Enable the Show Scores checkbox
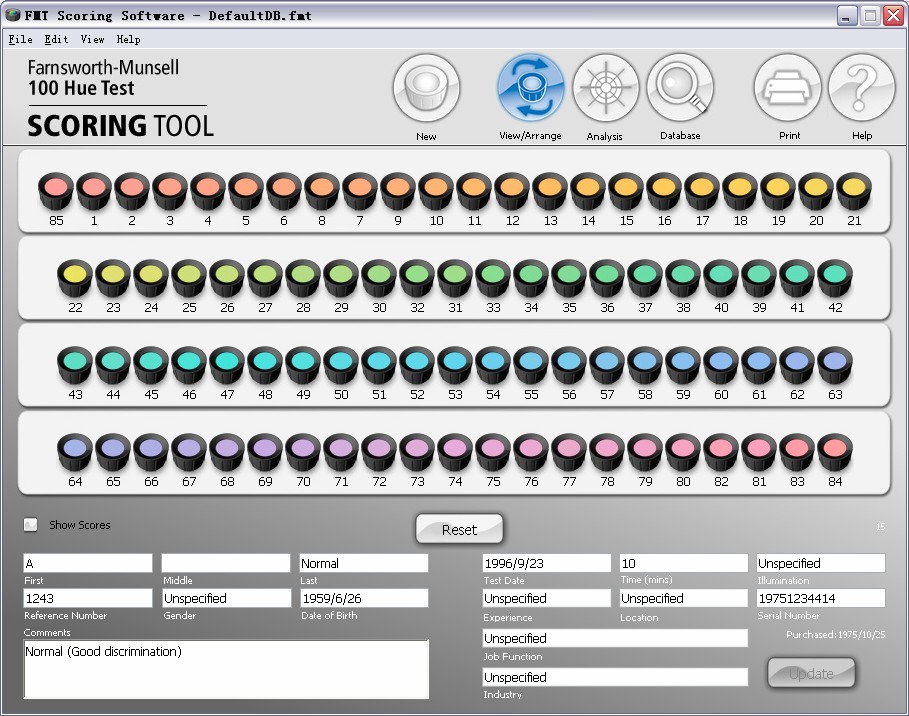 click(31, 525)
